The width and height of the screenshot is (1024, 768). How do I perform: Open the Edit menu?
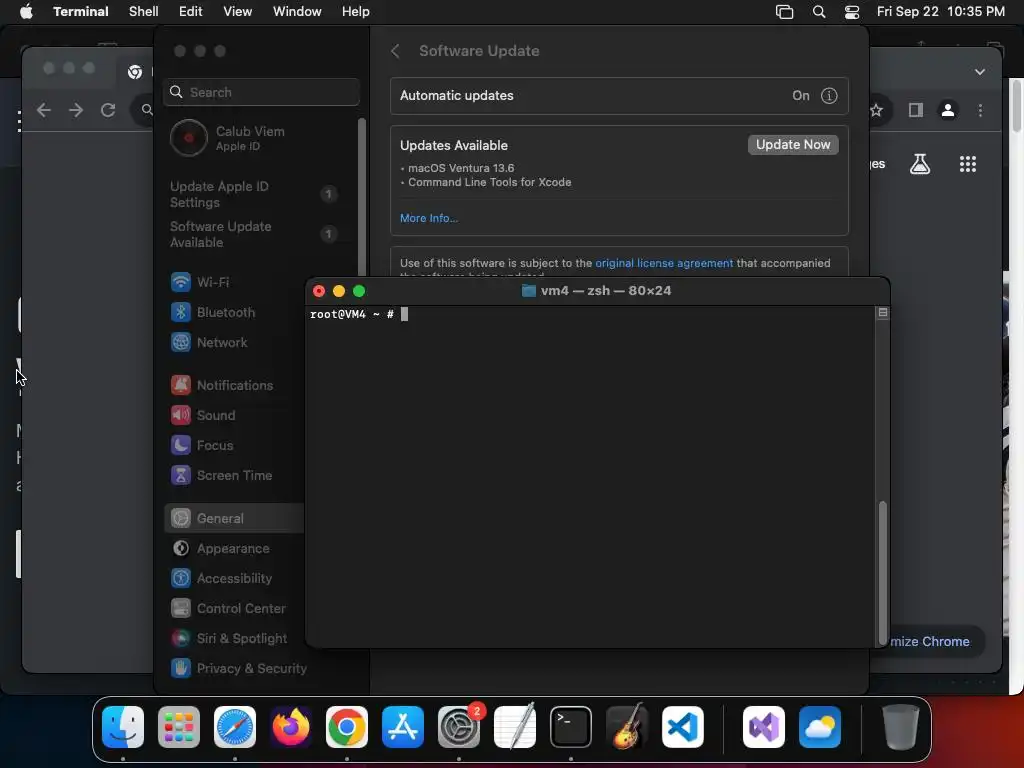click(191, 11)
